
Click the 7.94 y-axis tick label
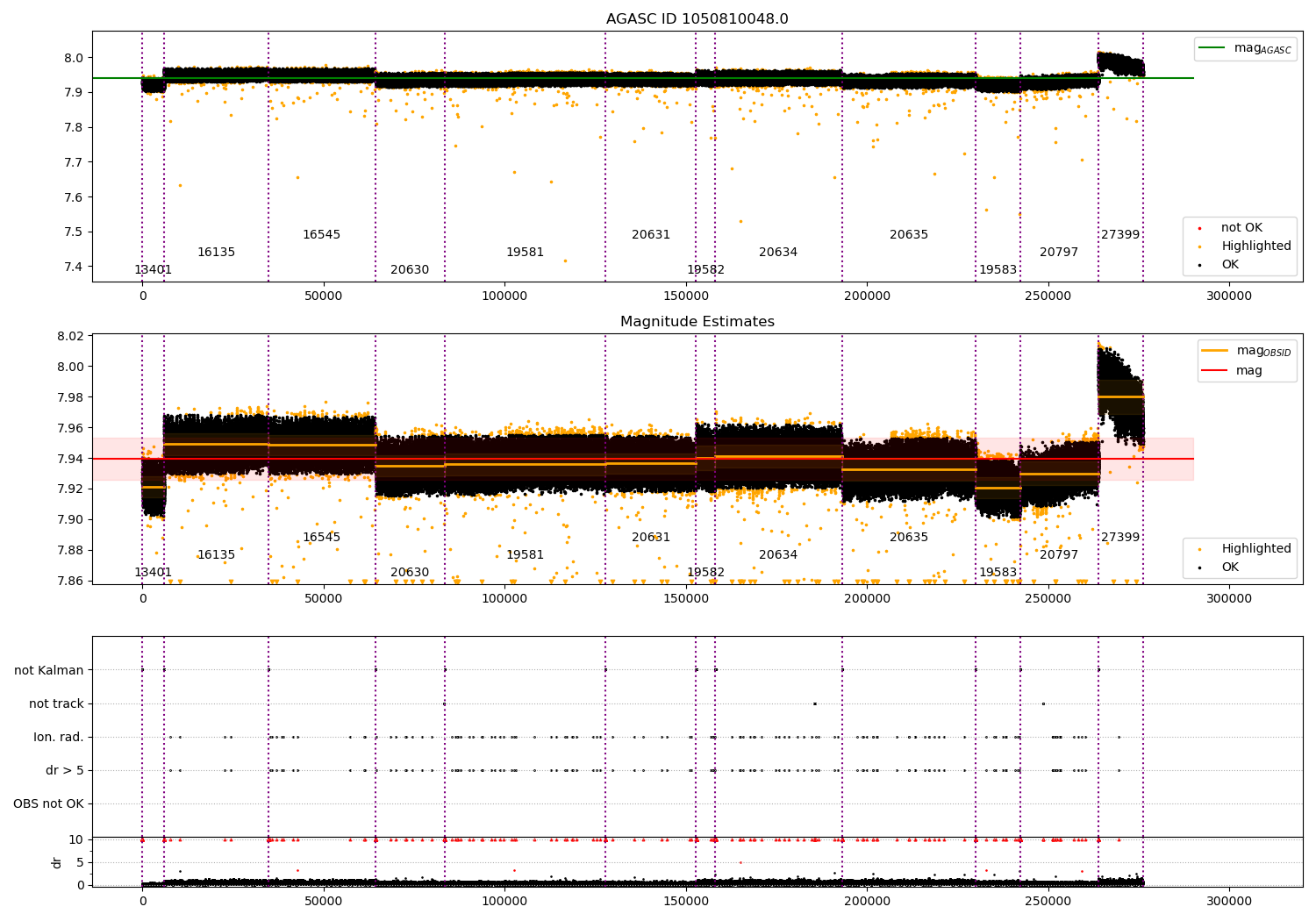[71, 459]
